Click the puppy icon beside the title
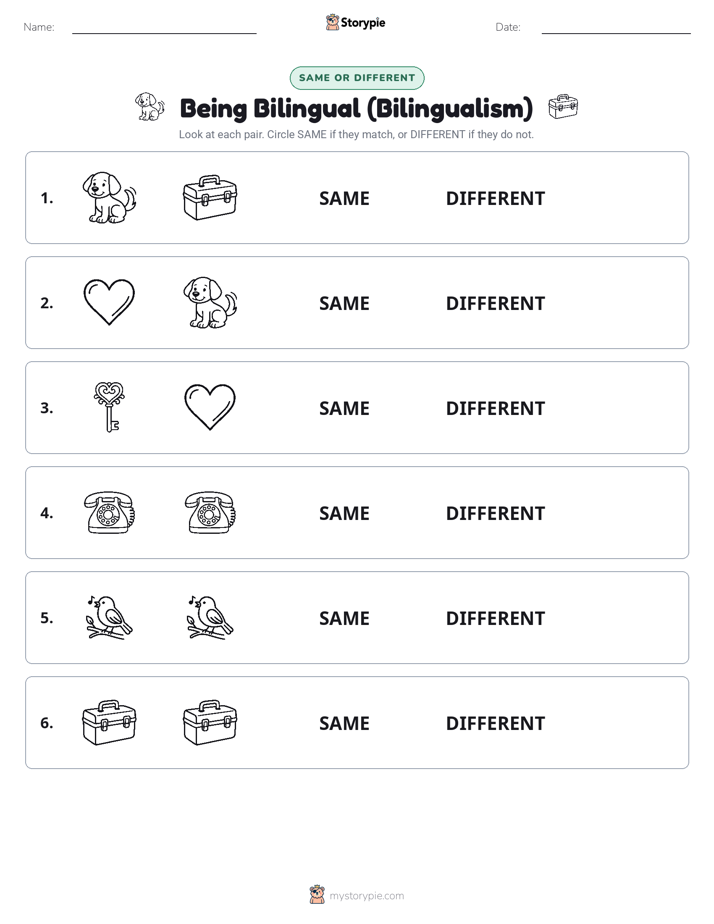Viewport: 714px width, 924px height. [x=150, y=107]
